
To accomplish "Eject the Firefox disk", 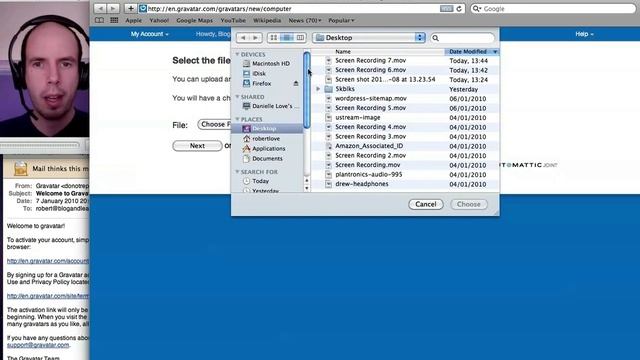I will click(x=296, y=83).
